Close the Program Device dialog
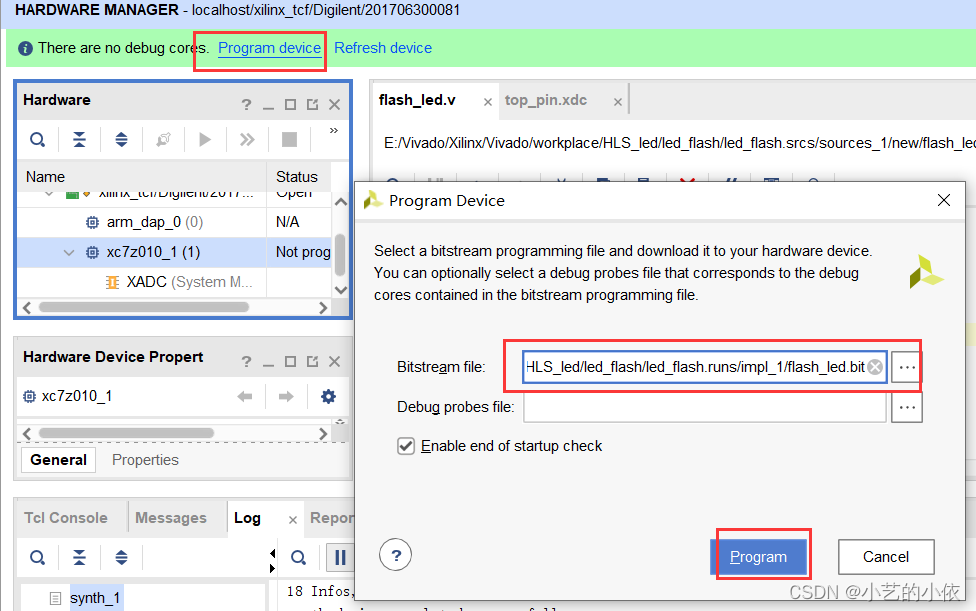The height and width of the screenshot is (611, 976). [x=944, y=200]
